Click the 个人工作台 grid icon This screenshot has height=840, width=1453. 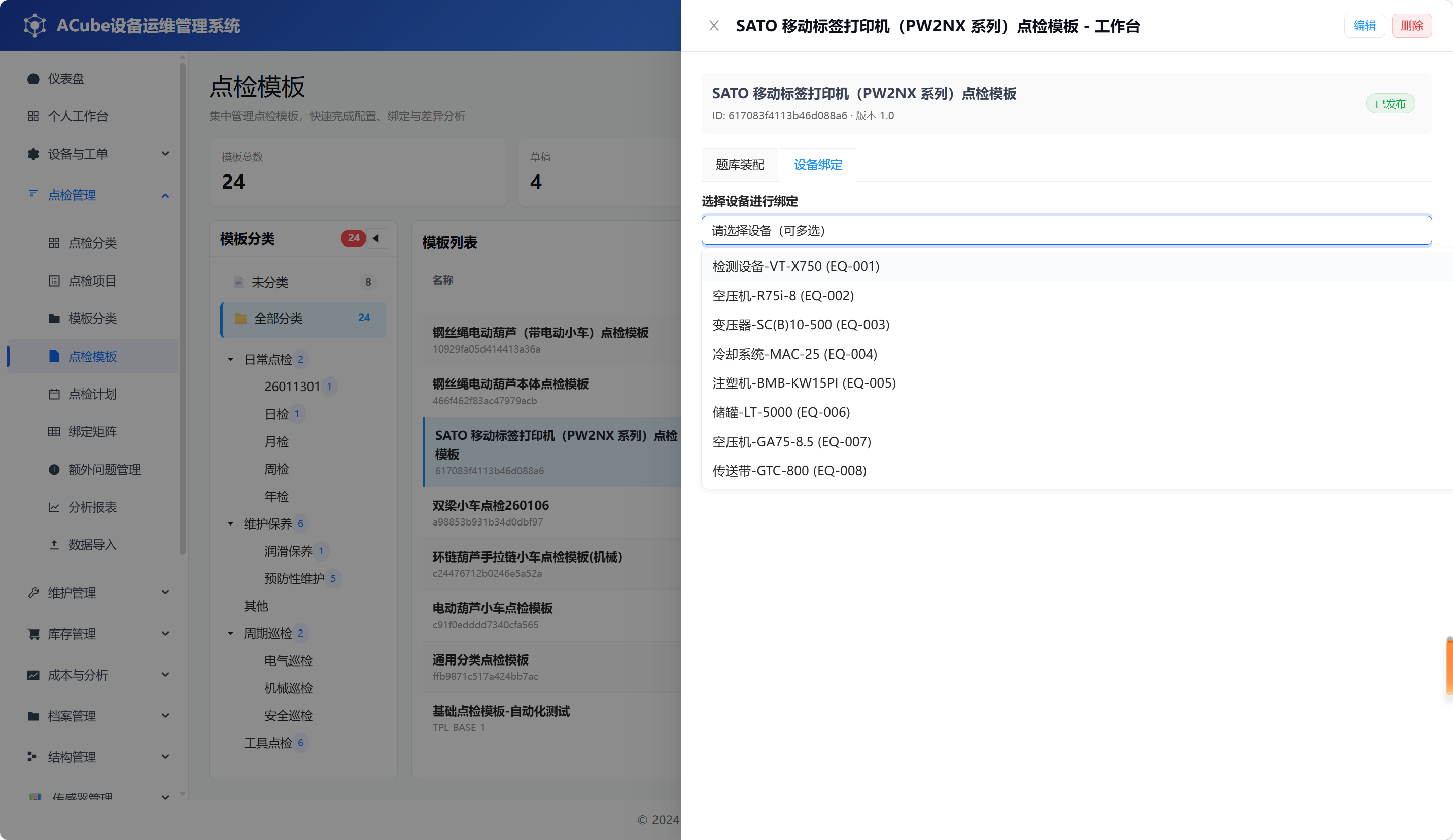click(x=33, y=116)
